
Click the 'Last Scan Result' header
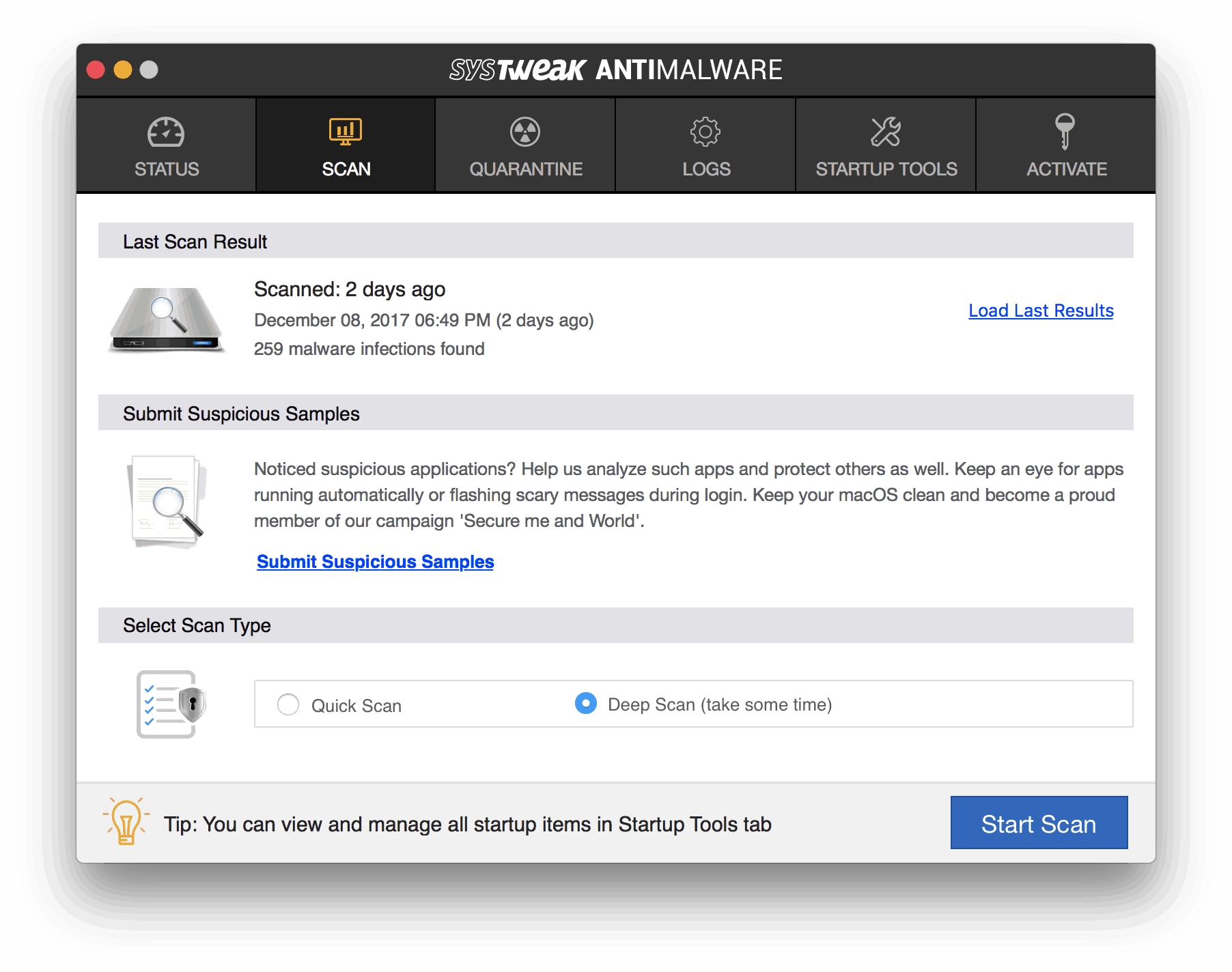[x=195, y=242]
